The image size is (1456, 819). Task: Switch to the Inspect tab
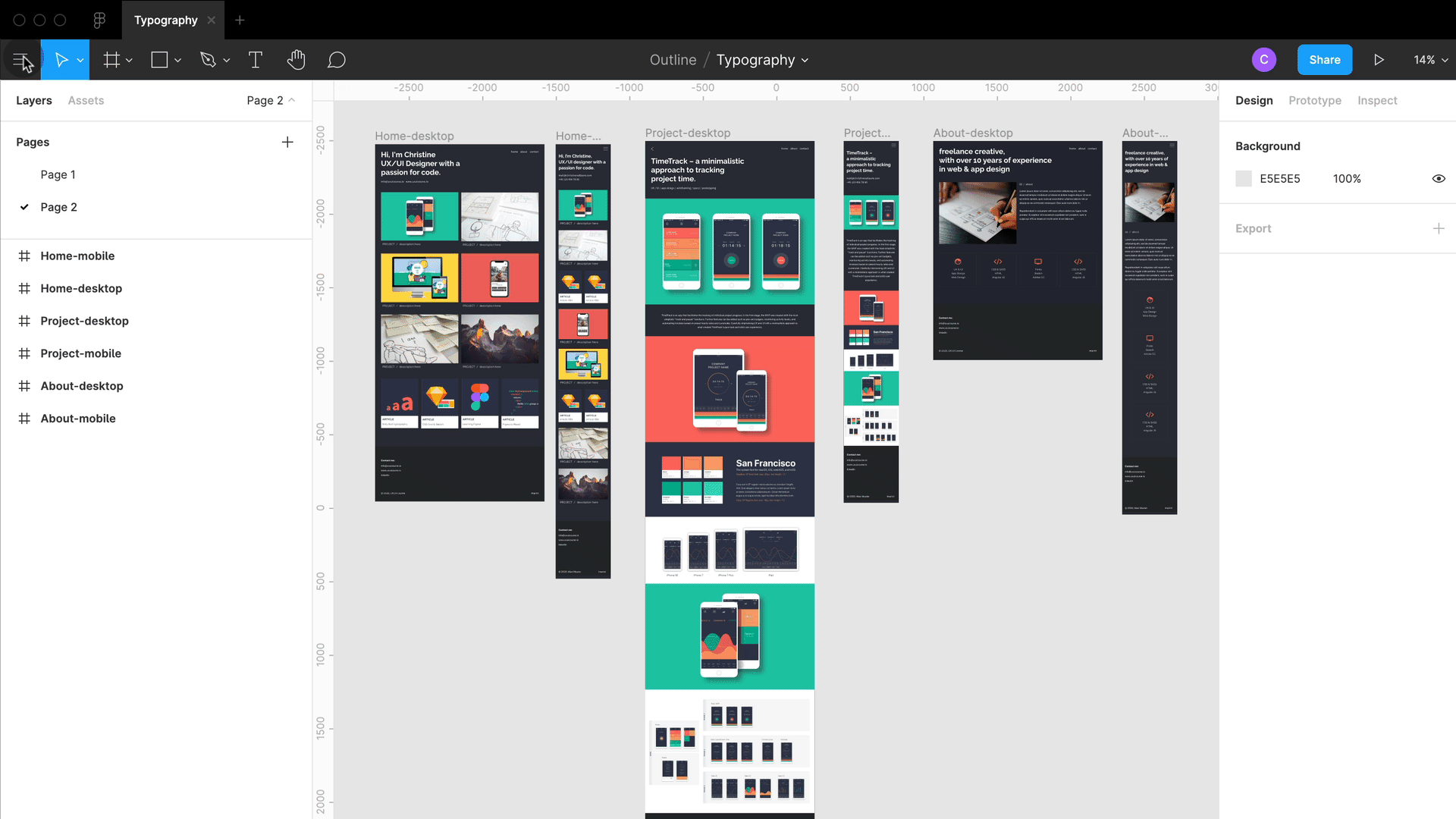click(x=1378, y=100)
